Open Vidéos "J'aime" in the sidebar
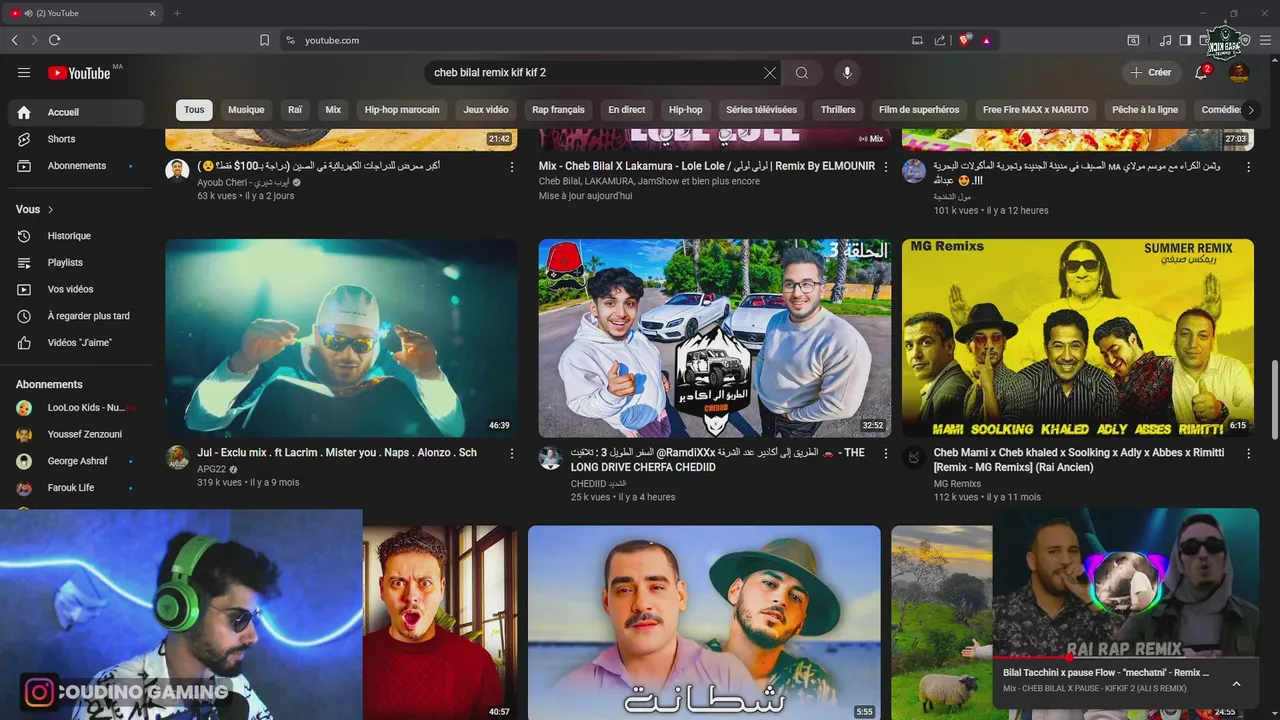1280x720 pixels. click(x=78, y=343)
